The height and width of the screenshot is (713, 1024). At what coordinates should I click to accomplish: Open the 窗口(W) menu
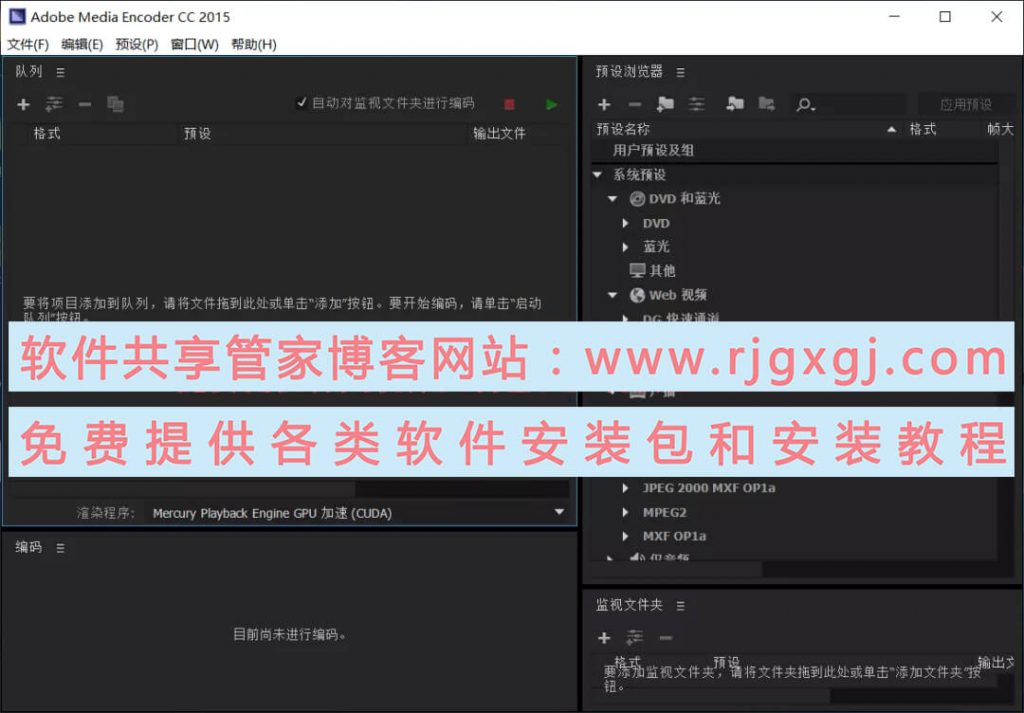[195, 44]
